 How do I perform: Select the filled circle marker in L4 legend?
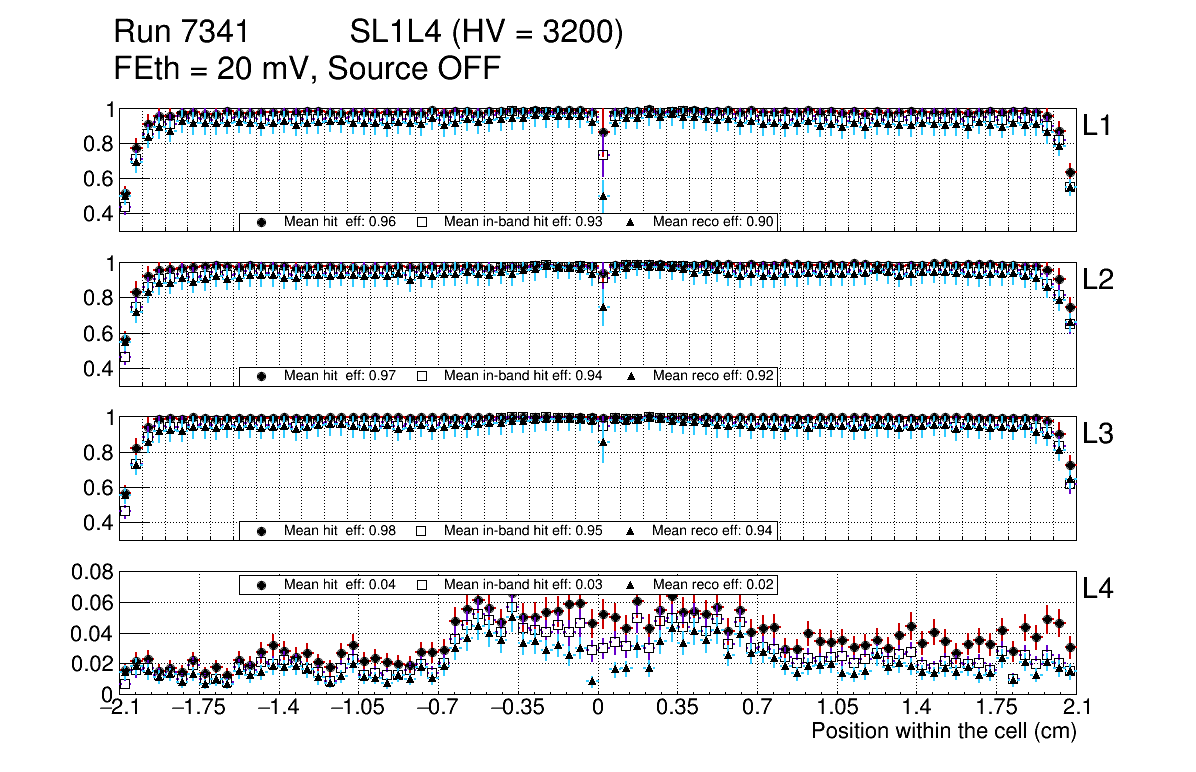click(x=262, y=584)
